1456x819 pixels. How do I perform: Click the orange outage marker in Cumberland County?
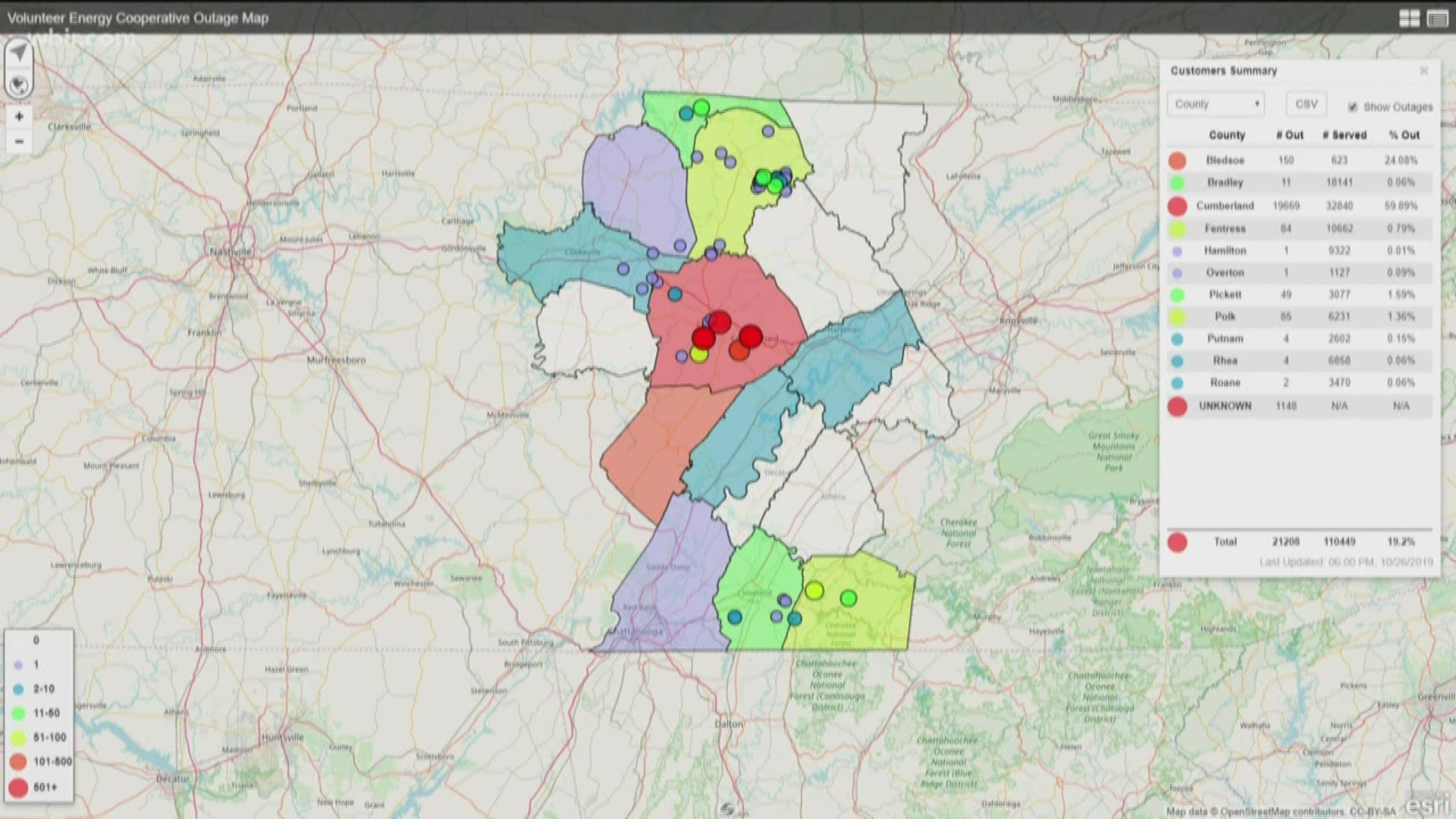coord(739,350)
